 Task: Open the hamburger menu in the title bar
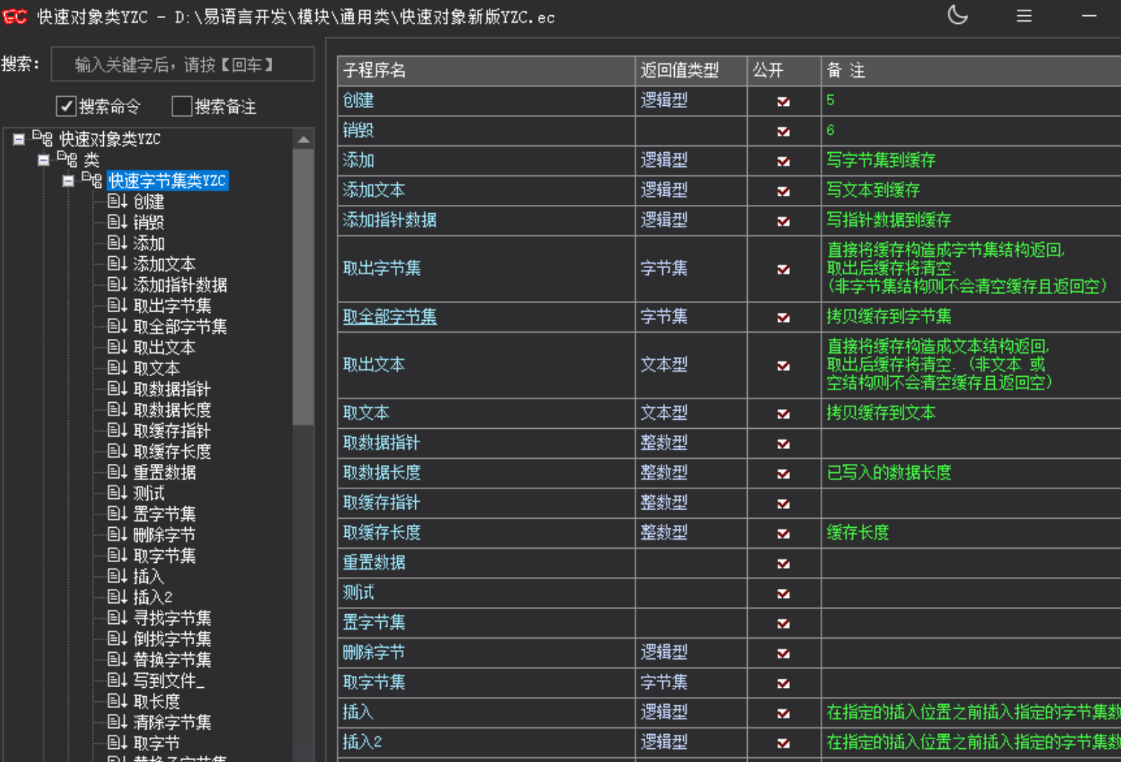pyautogui.click(x=1023, y=17)
